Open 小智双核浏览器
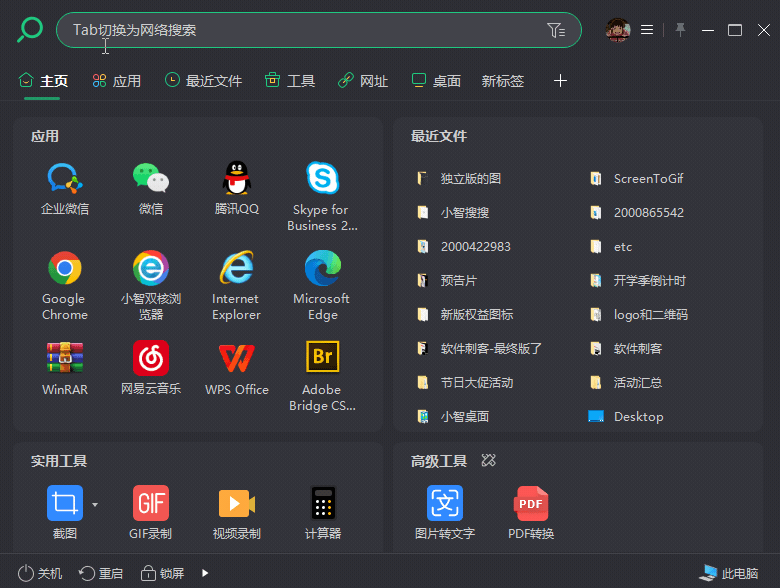The image size is (780, 588). 151,286
